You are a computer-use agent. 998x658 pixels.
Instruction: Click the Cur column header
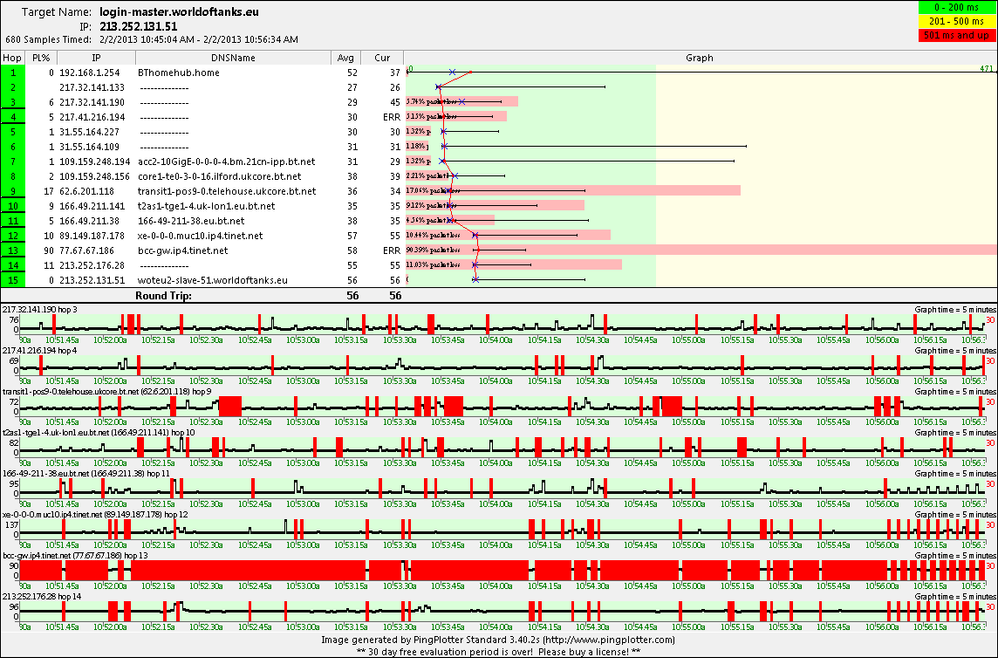pos(382,58)
